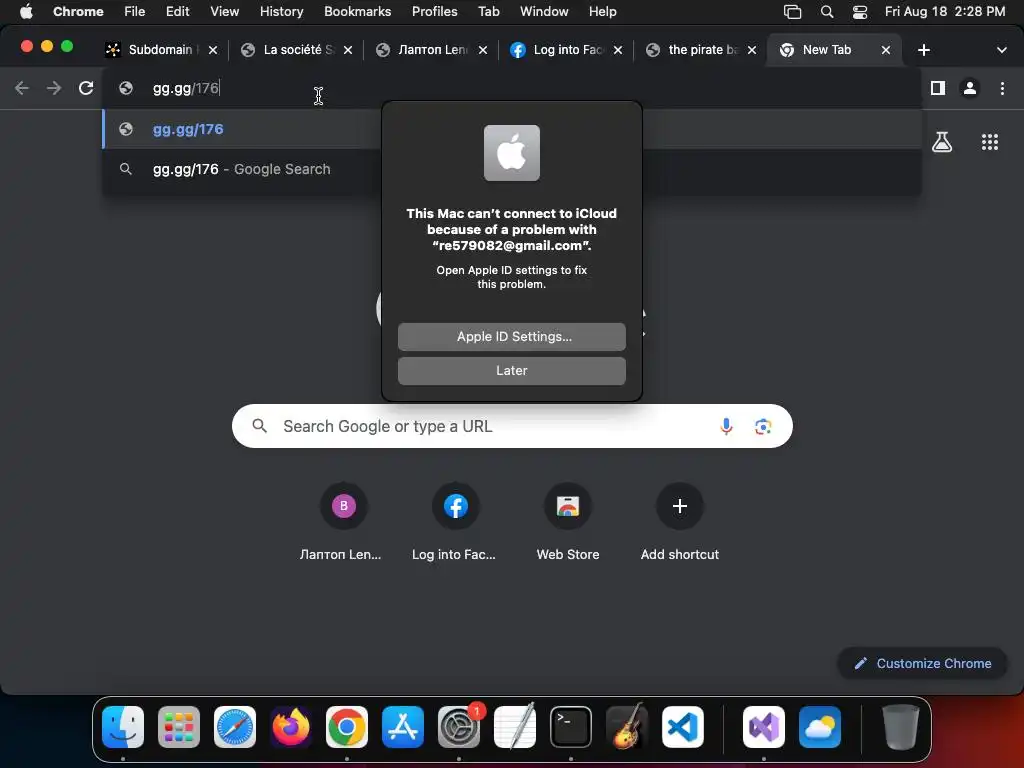Screen dimensions: 1024x768
Task: Open Finder from the Dock
Action: coord(123,727)
